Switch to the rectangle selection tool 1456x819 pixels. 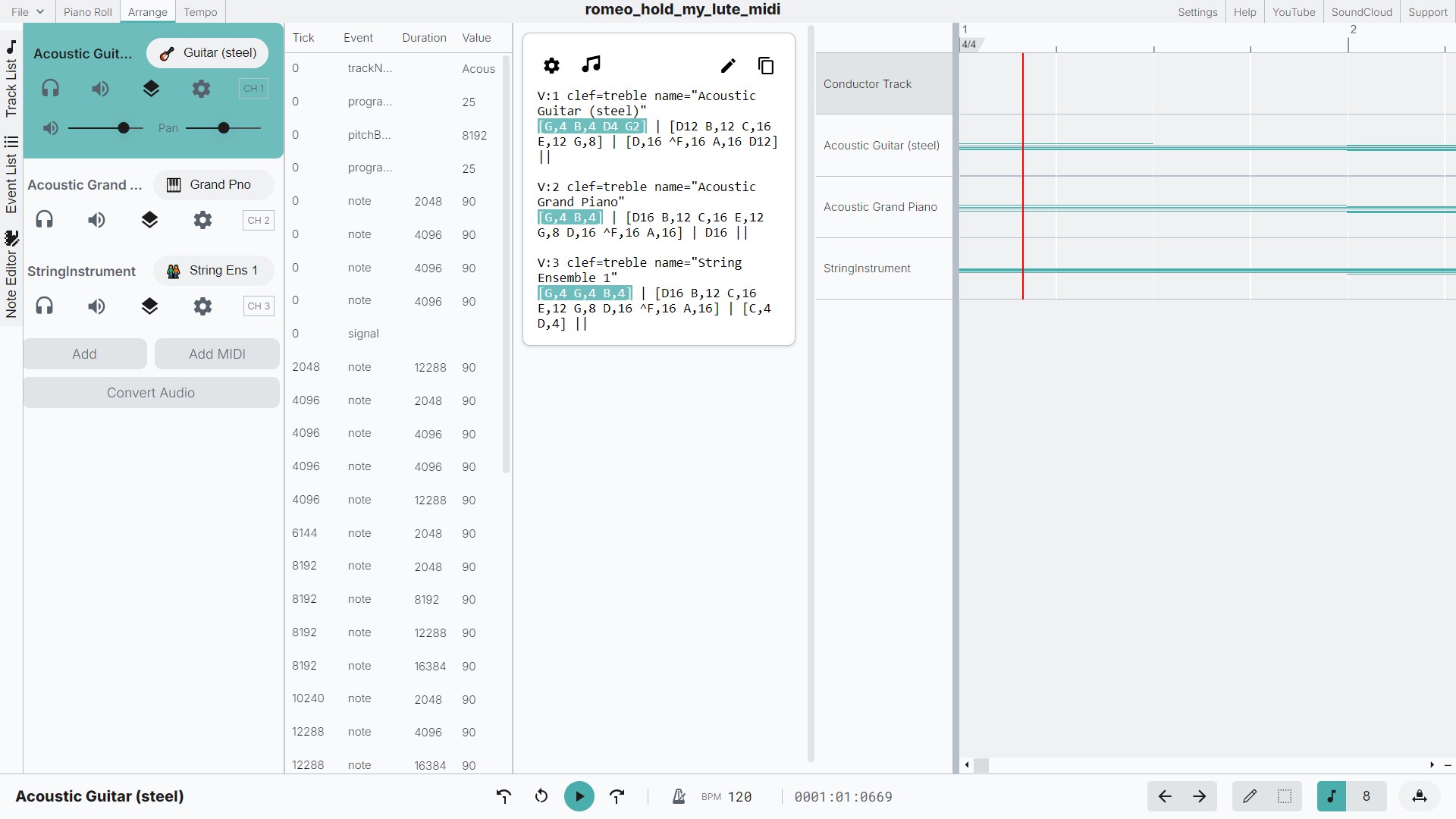click(1283, 796)
